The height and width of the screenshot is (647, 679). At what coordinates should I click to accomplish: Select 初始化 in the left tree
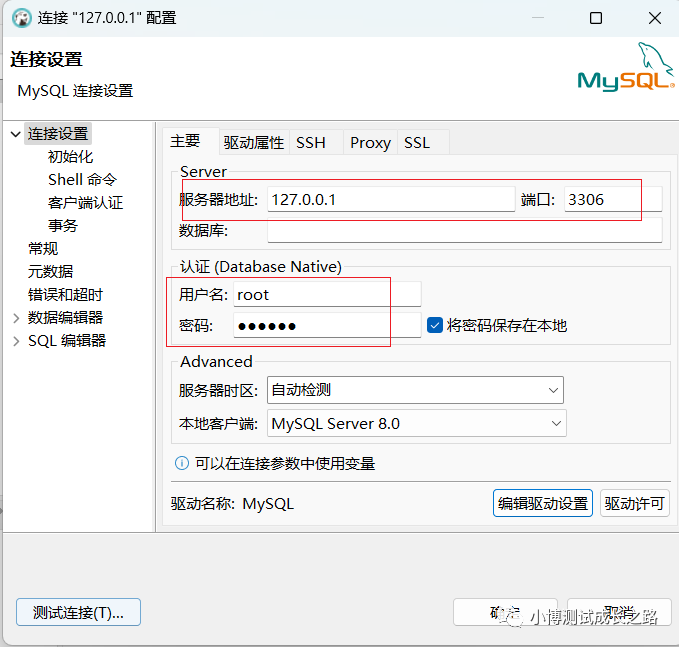tap(71, 157)
